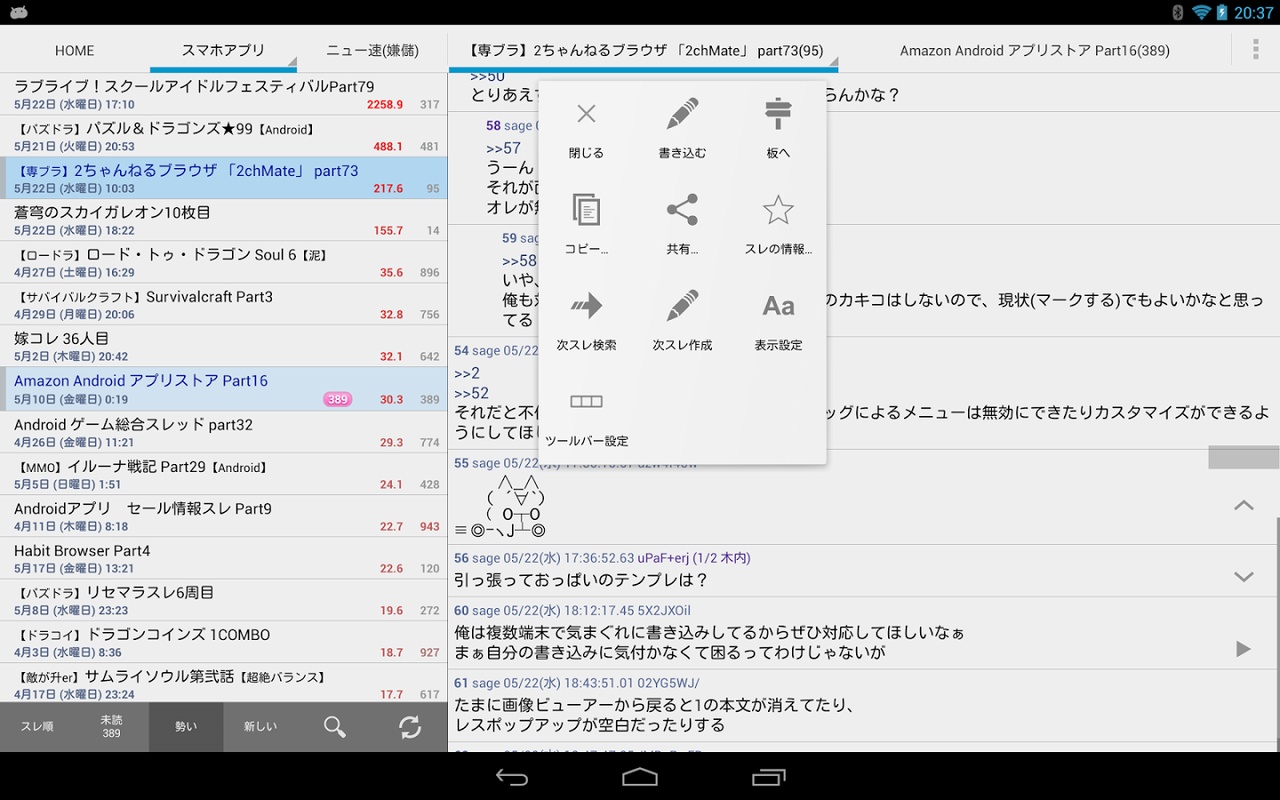This screenshot has width=1280, height=800.
Task: Open Androidアプリ セール情報スレ Part9
Action: point(224,516)
